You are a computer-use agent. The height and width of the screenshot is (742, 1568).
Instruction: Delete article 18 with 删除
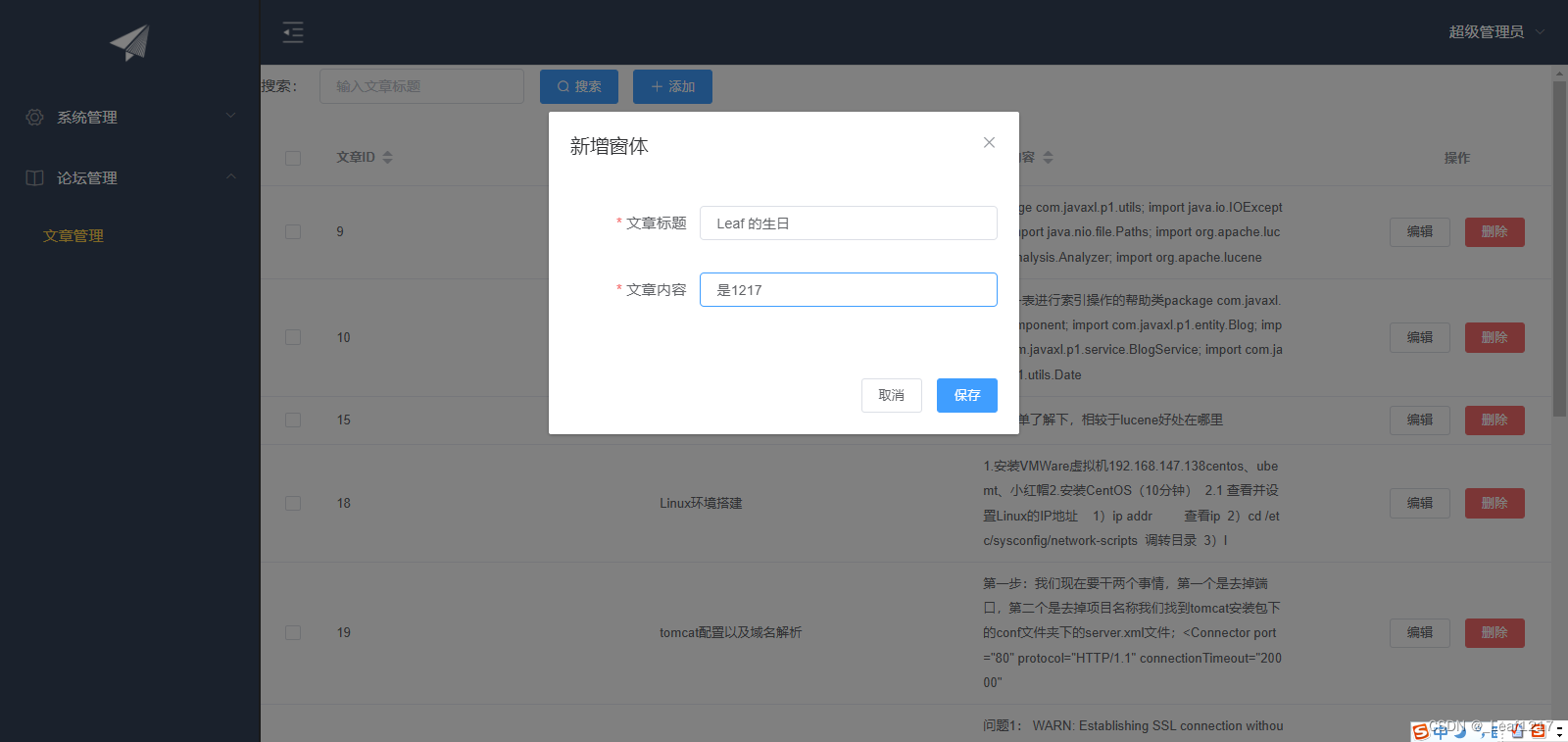point(1494,503)
